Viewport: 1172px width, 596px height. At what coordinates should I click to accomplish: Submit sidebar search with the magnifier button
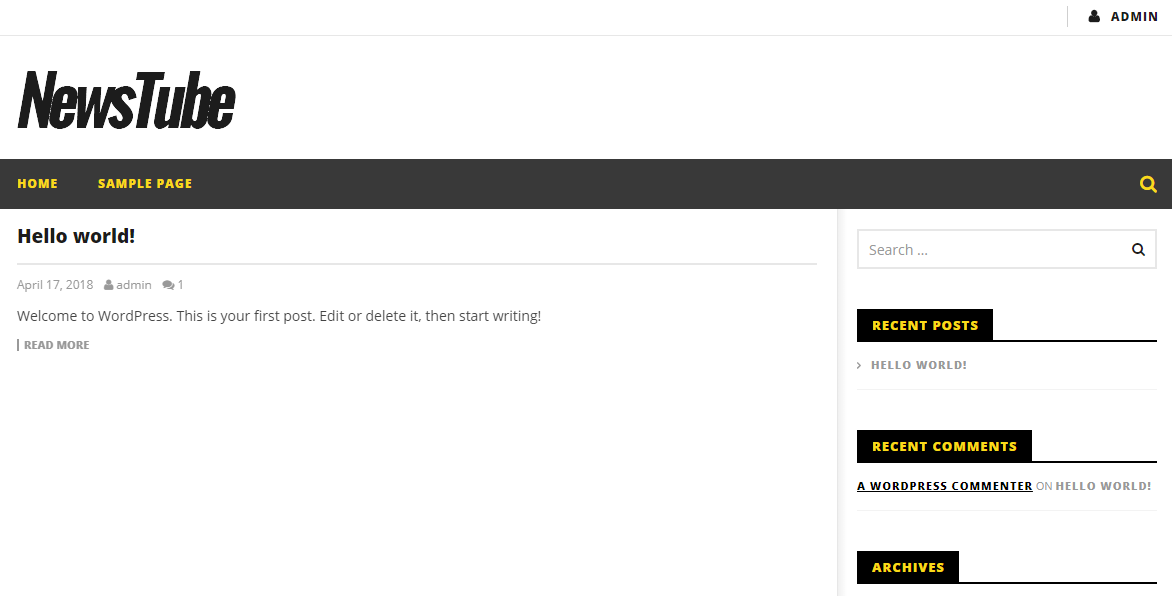[1138, 250]
